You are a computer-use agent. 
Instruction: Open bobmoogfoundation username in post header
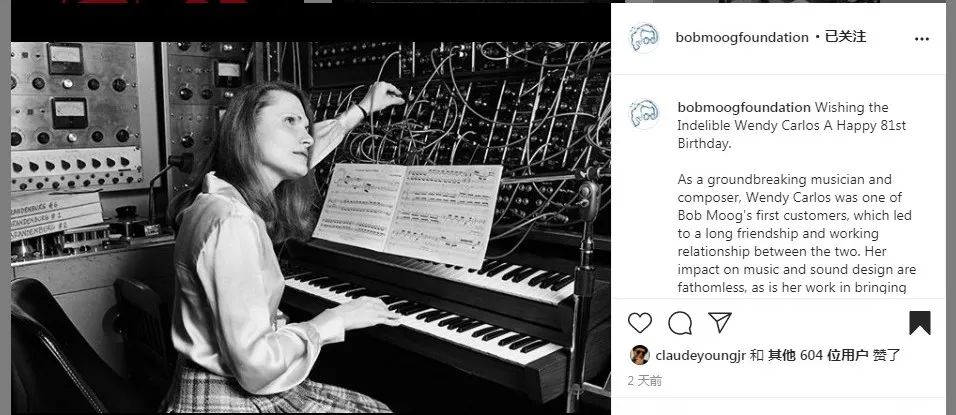tap(742, 37)
